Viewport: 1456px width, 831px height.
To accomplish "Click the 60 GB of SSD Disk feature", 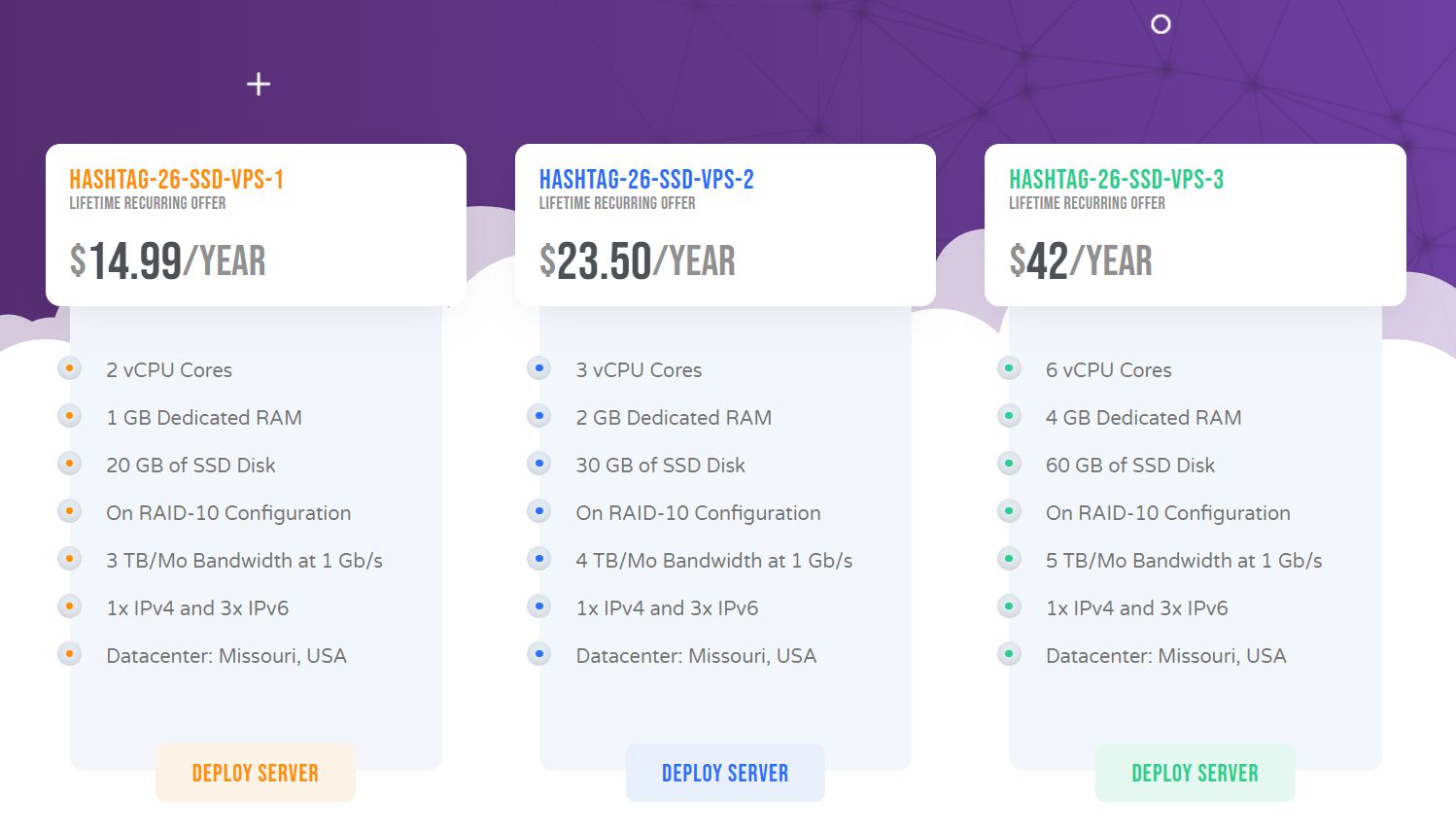I will [x=1129, y=466].
